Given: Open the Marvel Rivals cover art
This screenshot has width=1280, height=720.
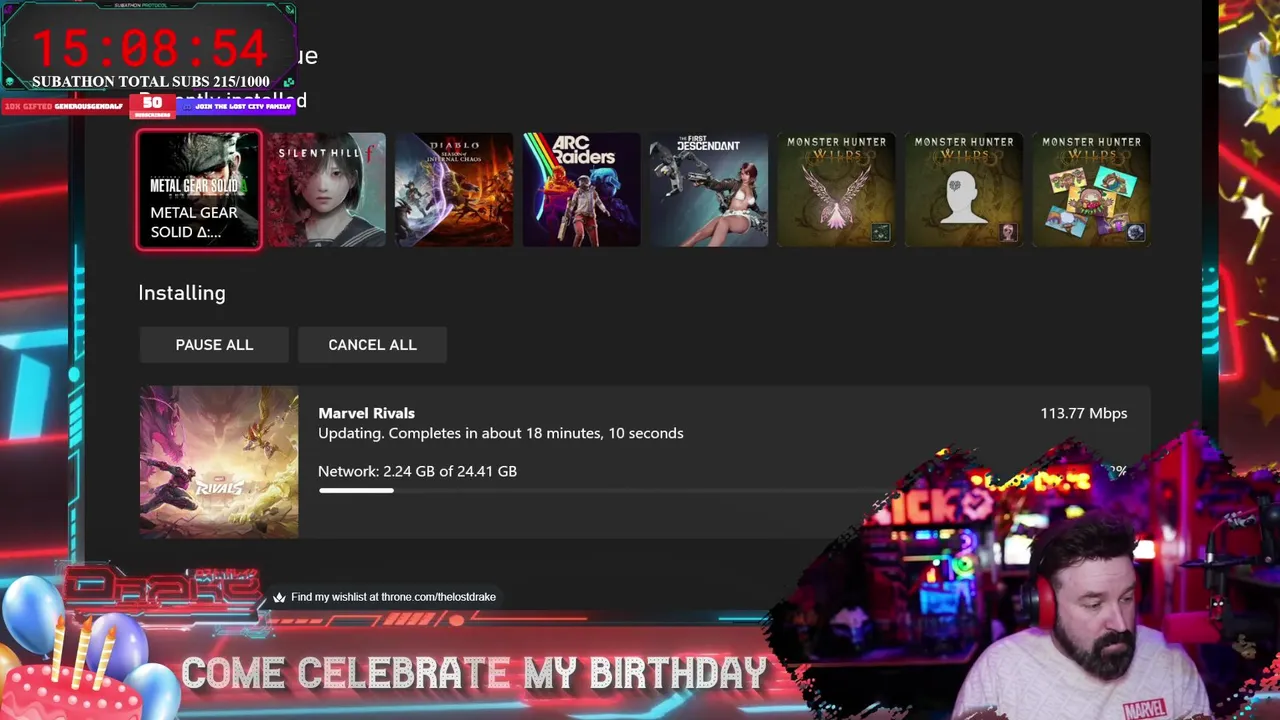Looking at the screenshot, I should pyautogui.click(x=219, y=462).
